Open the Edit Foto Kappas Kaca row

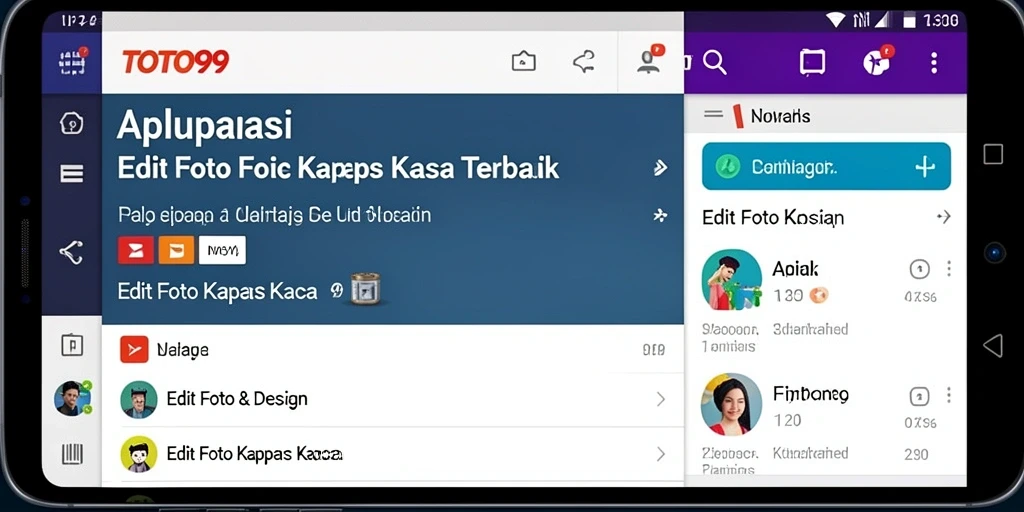point(393,454)
